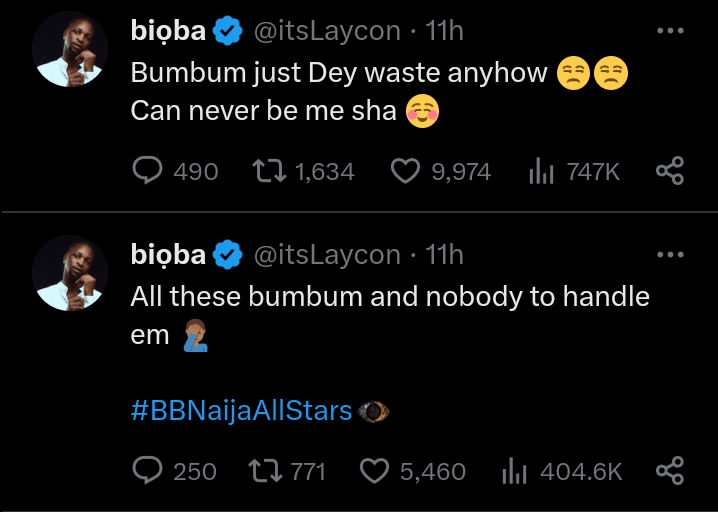Click the @itsLaycon handle on second tweet
The image size is (718, 512).
click(328, 256)
